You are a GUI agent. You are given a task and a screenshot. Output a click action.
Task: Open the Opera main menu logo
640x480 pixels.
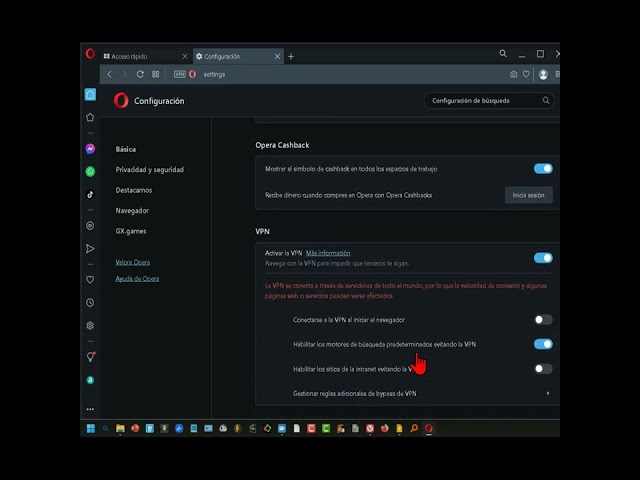tap(90, 54)
